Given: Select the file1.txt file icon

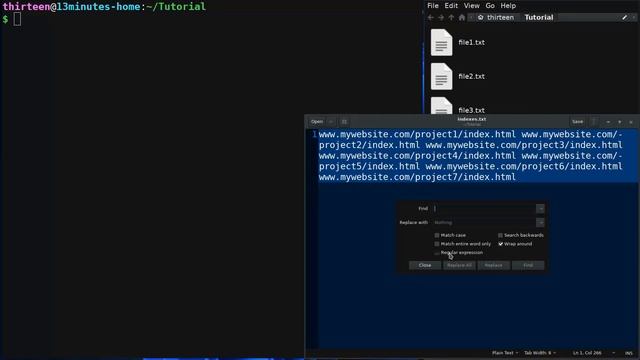Looking at the screenshot, I should pyautogui.click(x=441, y=42).
